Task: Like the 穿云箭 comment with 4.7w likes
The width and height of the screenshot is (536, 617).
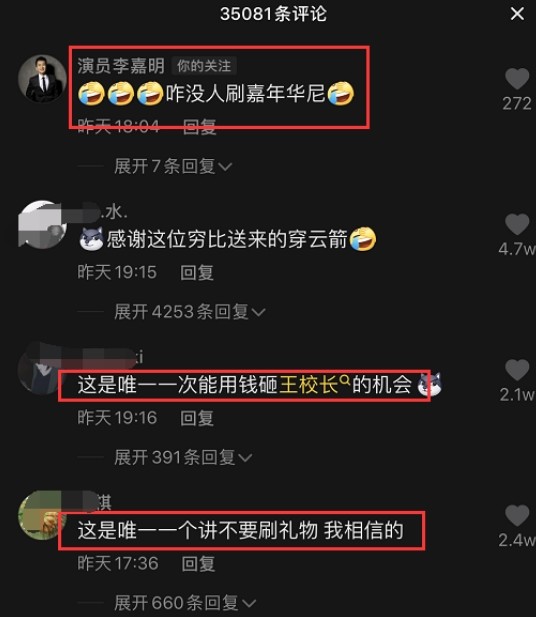Action: point(517,224)
